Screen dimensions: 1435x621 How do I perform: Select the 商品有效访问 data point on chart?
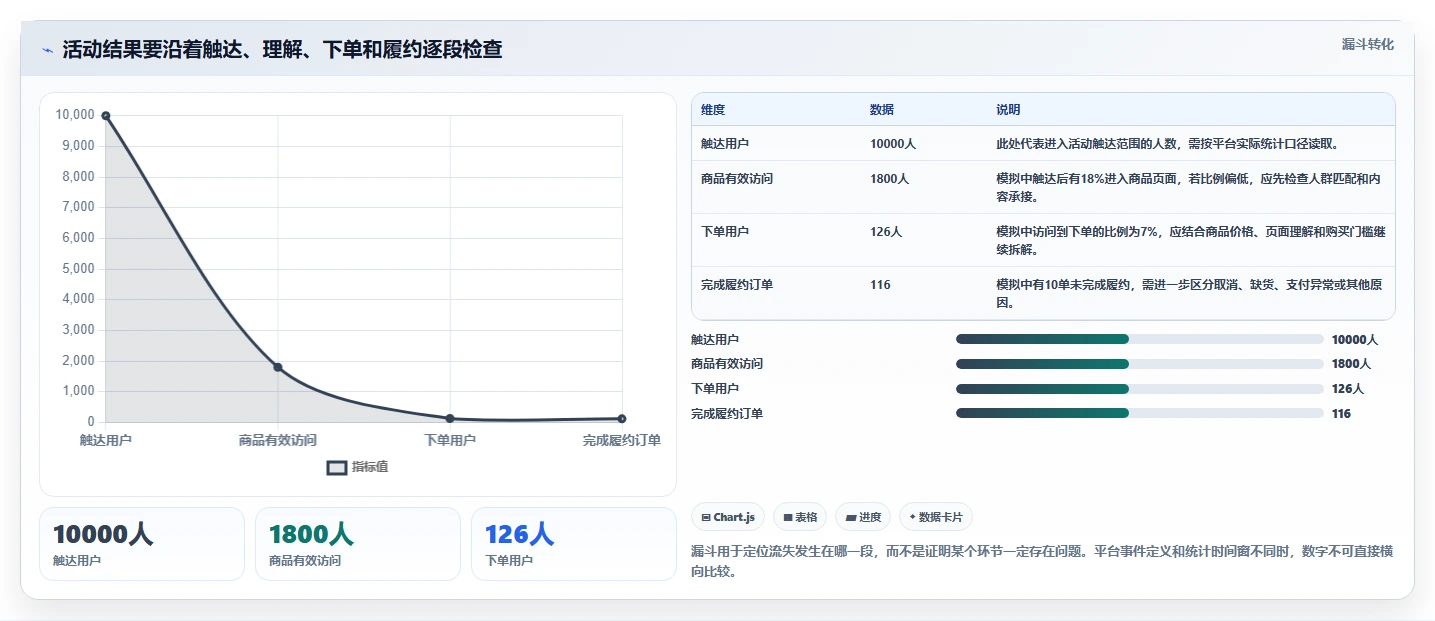point(278,367)
